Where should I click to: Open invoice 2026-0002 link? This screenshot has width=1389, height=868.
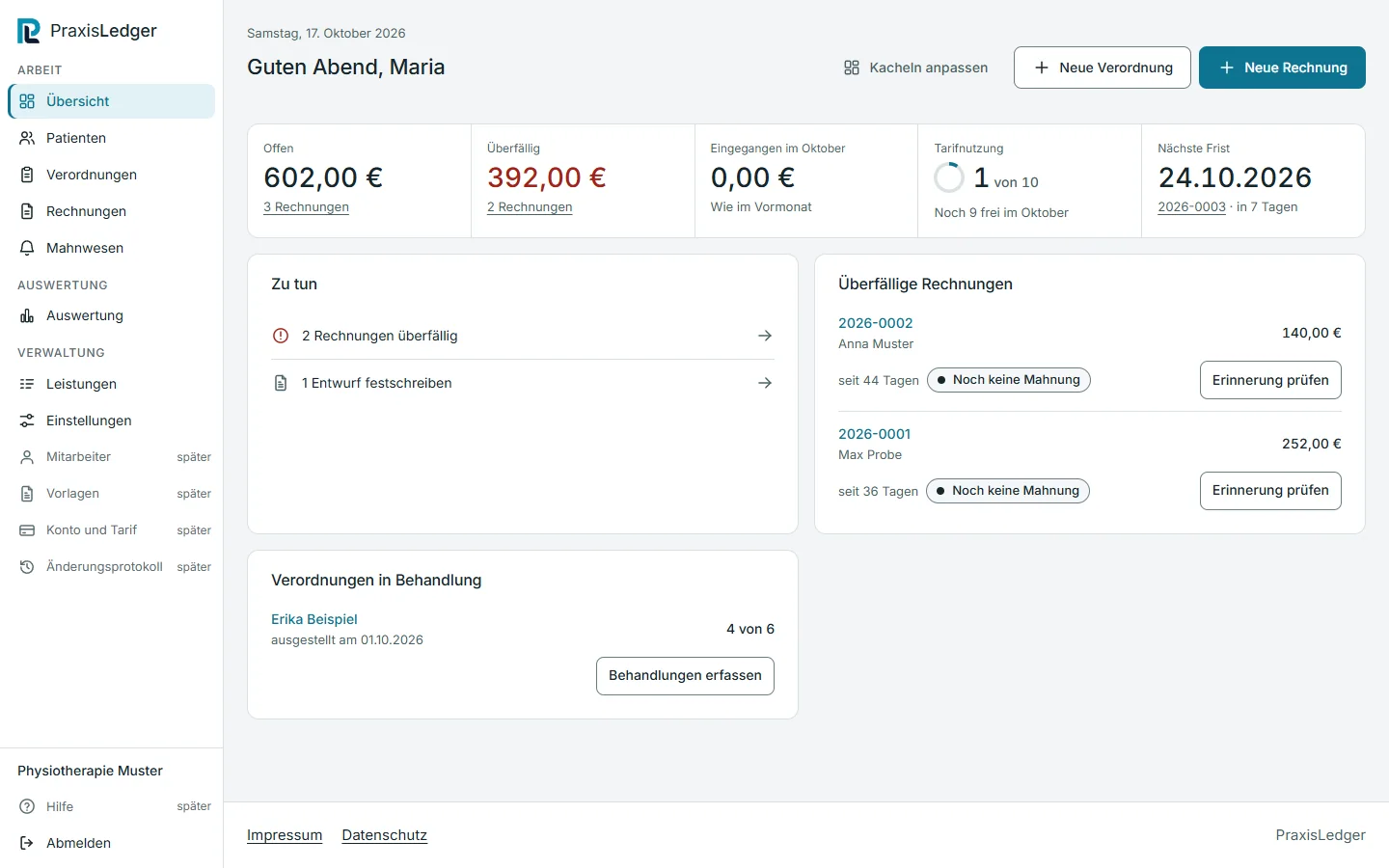(875, 323)
